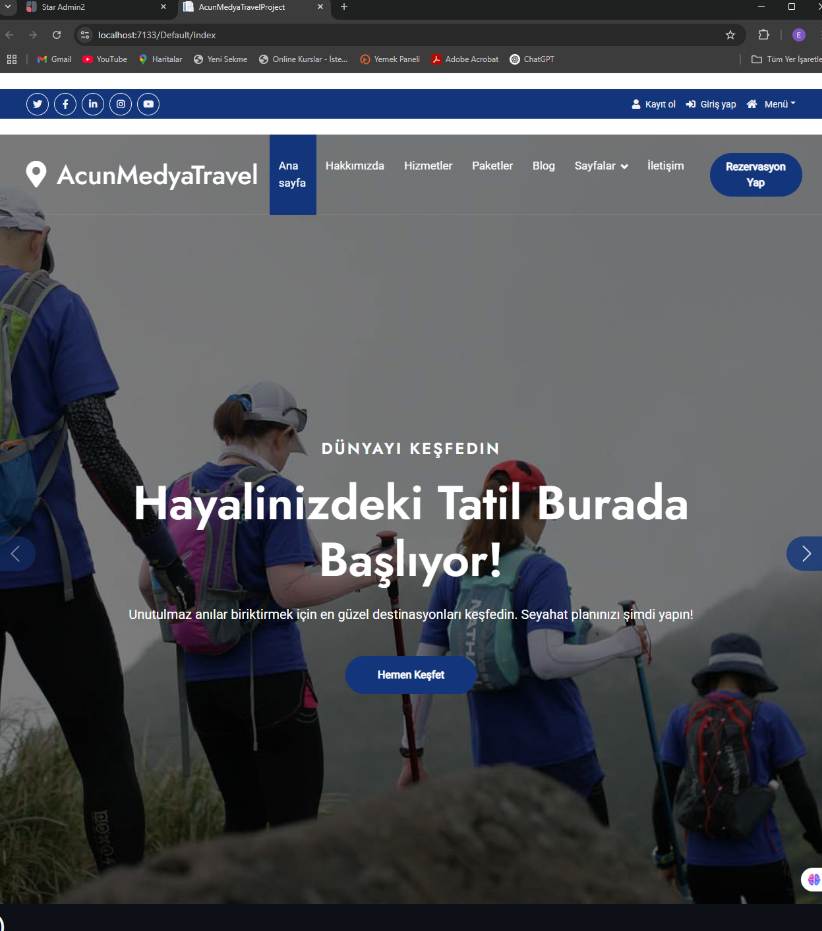Open the Yeni Sekme bookmark
This screenshot has width=822, height=931.
(220, 59)
